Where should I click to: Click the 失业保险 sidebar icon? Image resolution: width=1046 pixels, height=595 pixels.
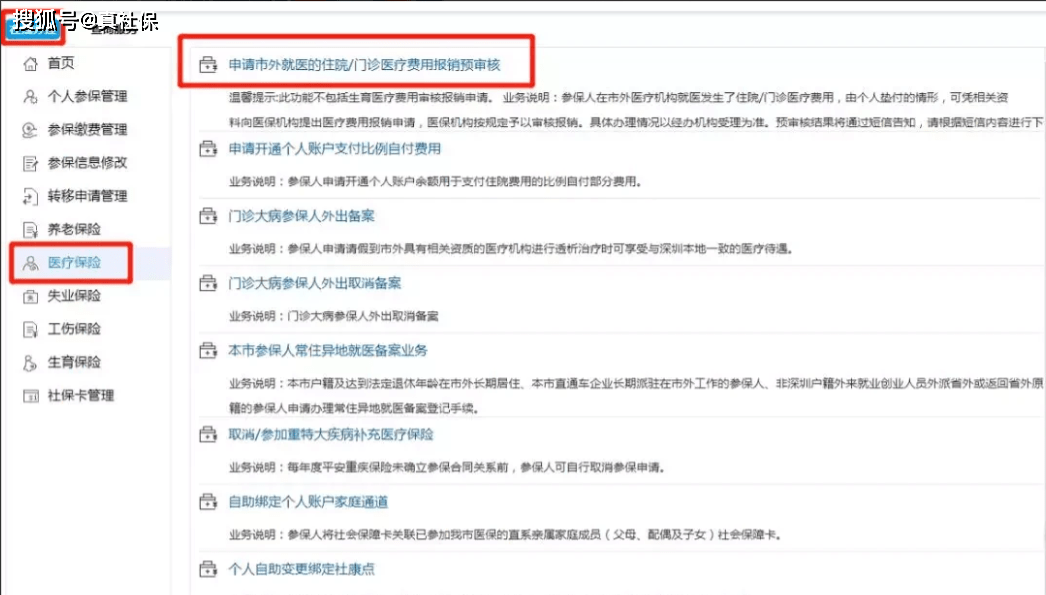(x=31, y=296)
